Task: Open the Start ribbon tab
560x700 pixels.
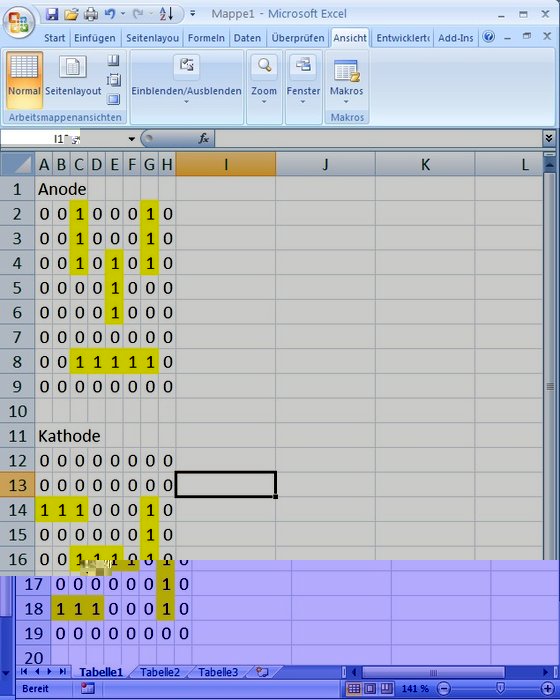Action: tap(54, 38)
